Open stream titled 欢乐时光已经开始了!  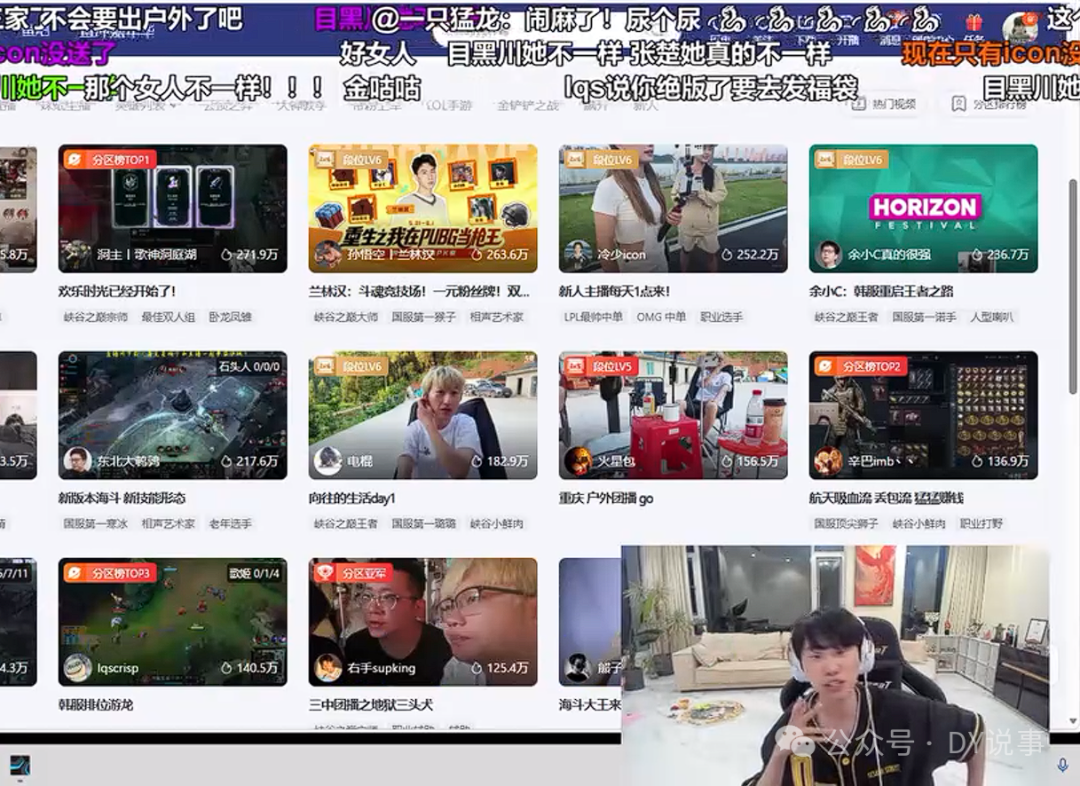coord(117,291)
